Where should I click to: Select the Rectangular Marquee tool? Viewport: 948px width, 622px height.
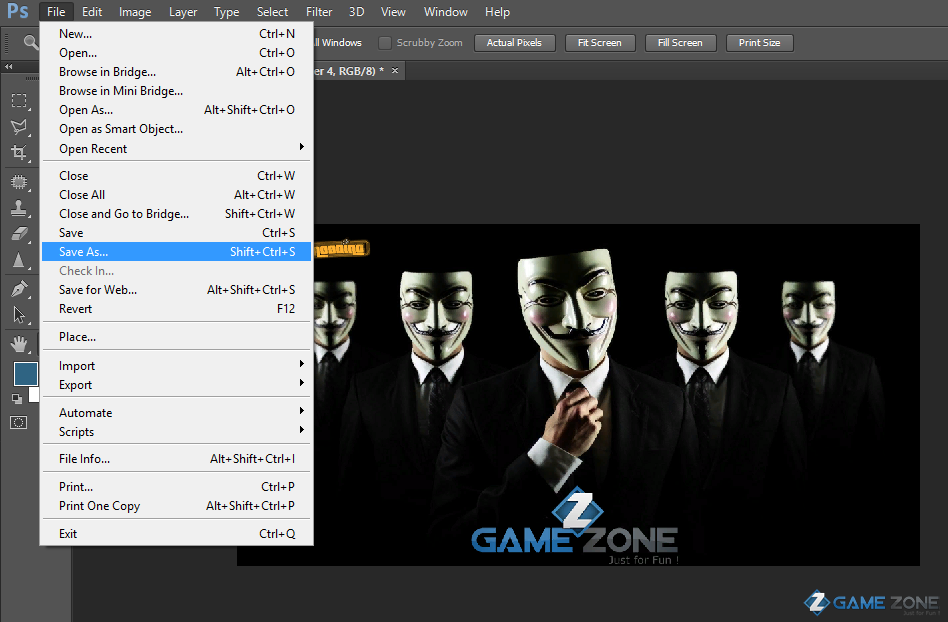19,100
